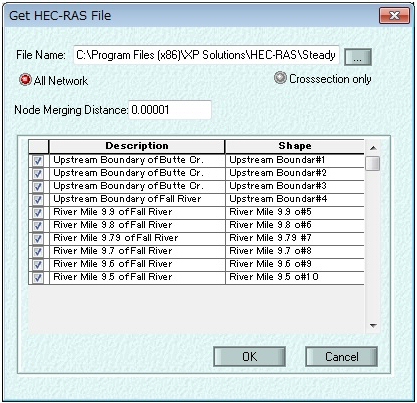Image resolution: width=417 pixels, height=403 pixels.
Task: Uncheck the Upstream Boundar#1 row checkbox
Action: coord(38,161)
